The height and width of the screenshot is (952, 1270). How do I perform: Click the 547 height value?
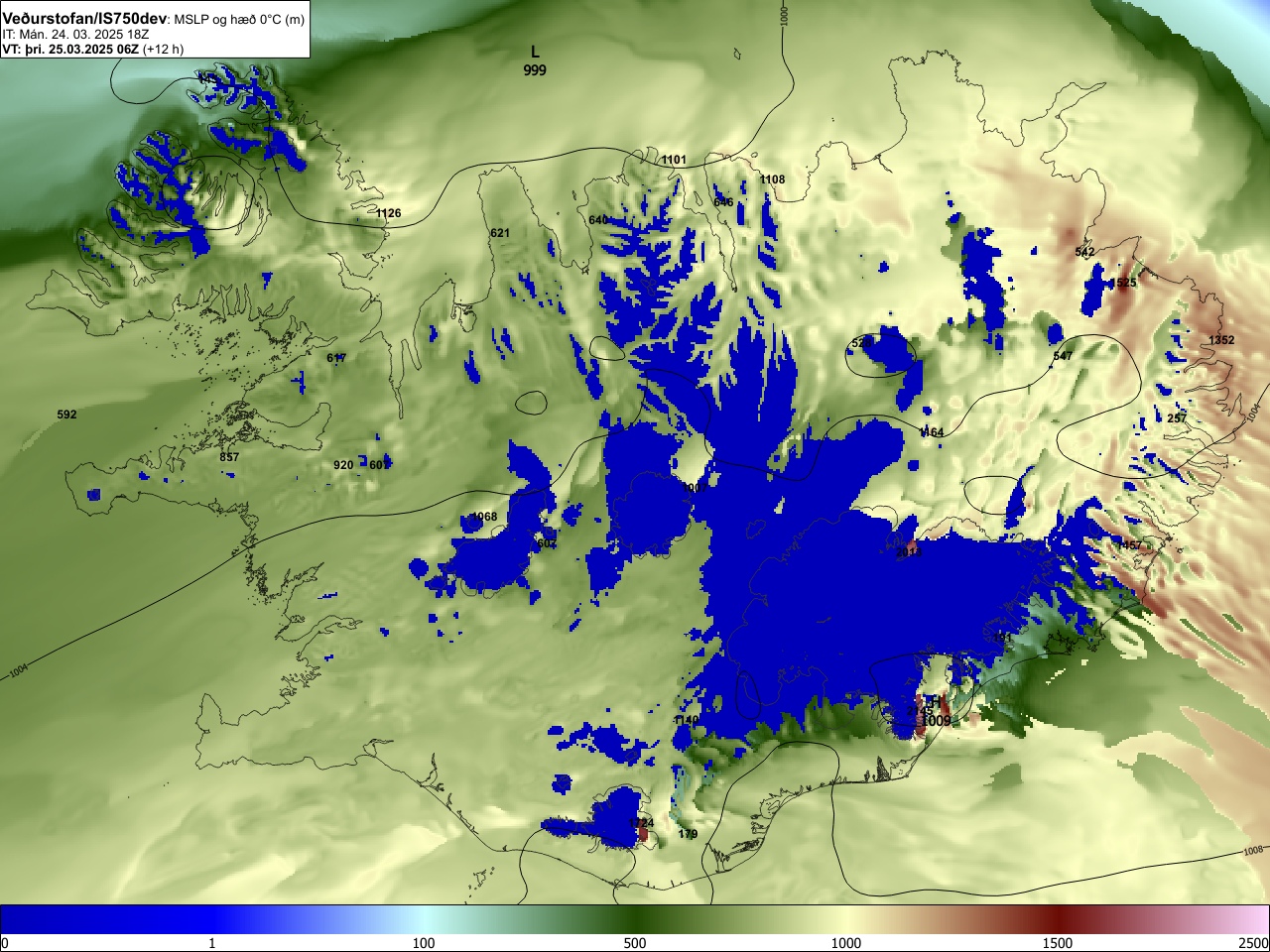click(x=1063, y=356)
